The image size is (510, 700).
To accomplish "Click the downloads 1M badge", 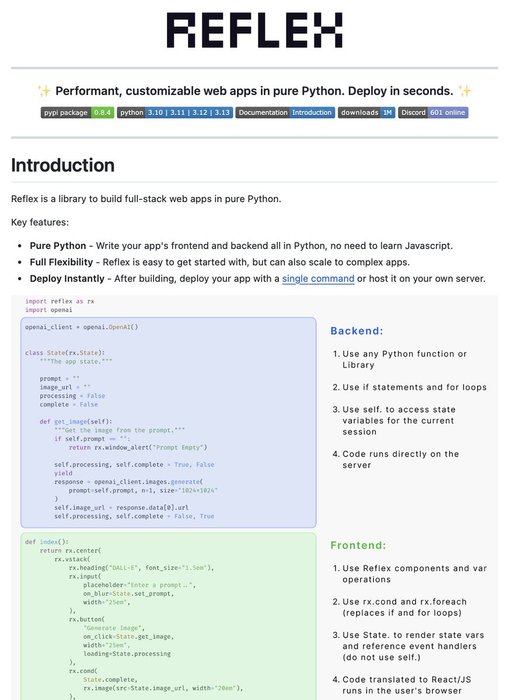I will 366,112.
